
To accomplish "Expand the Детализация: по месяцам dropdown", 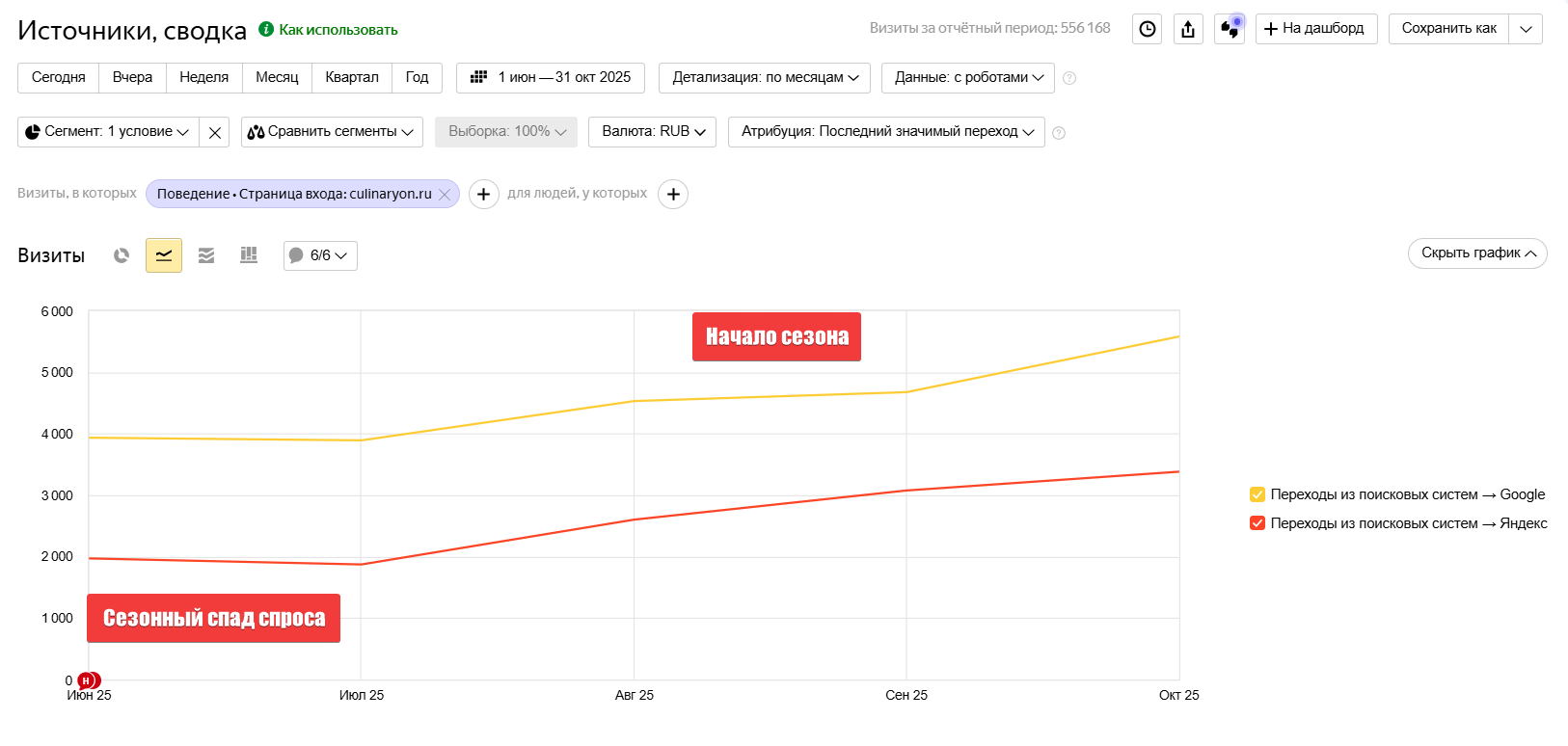I will pyautogui.click(x=765, y=78).
